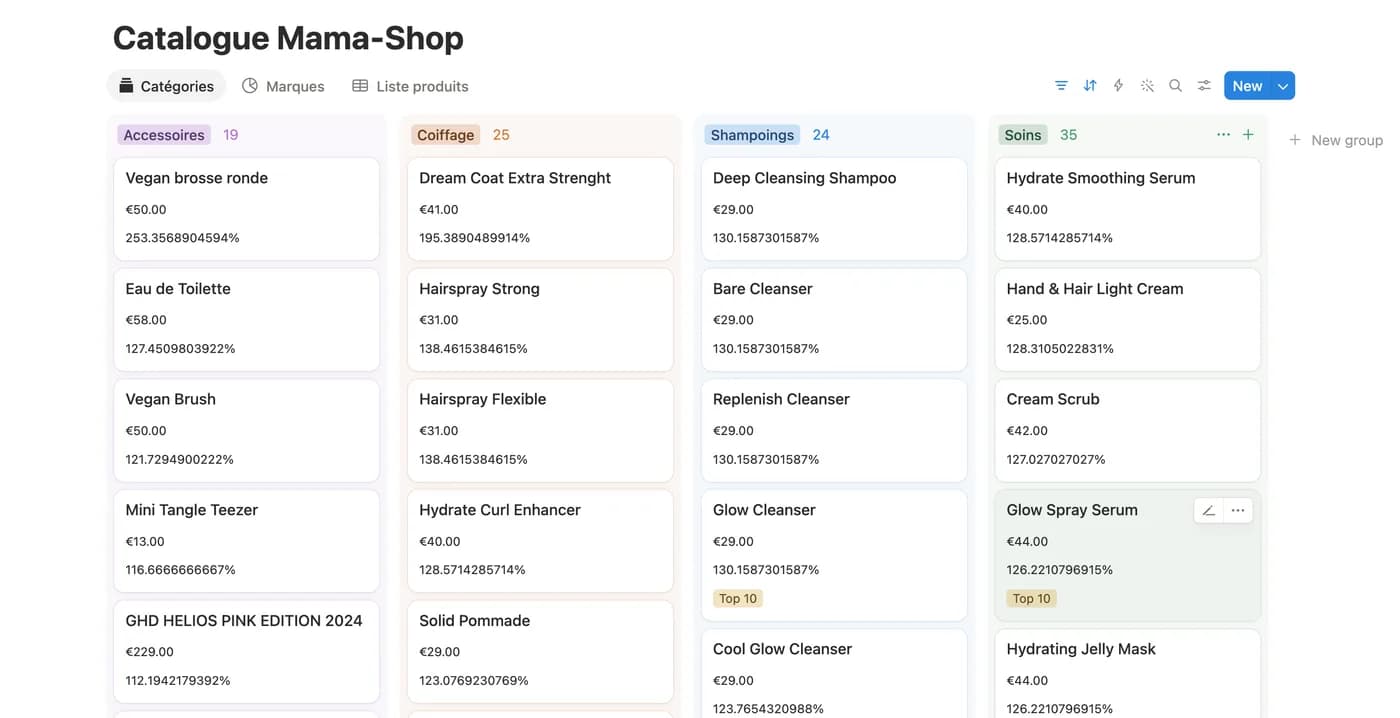Click the Glow Spray Serum title text
This screenshot has width=1400, height=718.
(x=1072, y=510)
